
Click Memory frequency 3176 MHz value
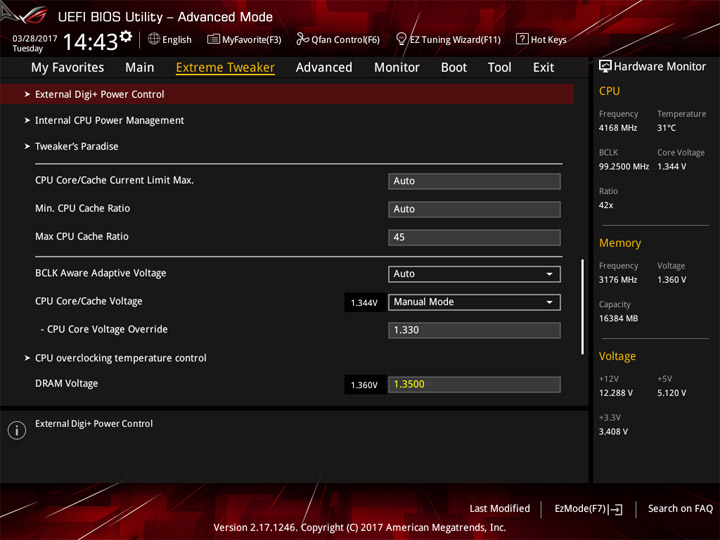pos(618,280)
